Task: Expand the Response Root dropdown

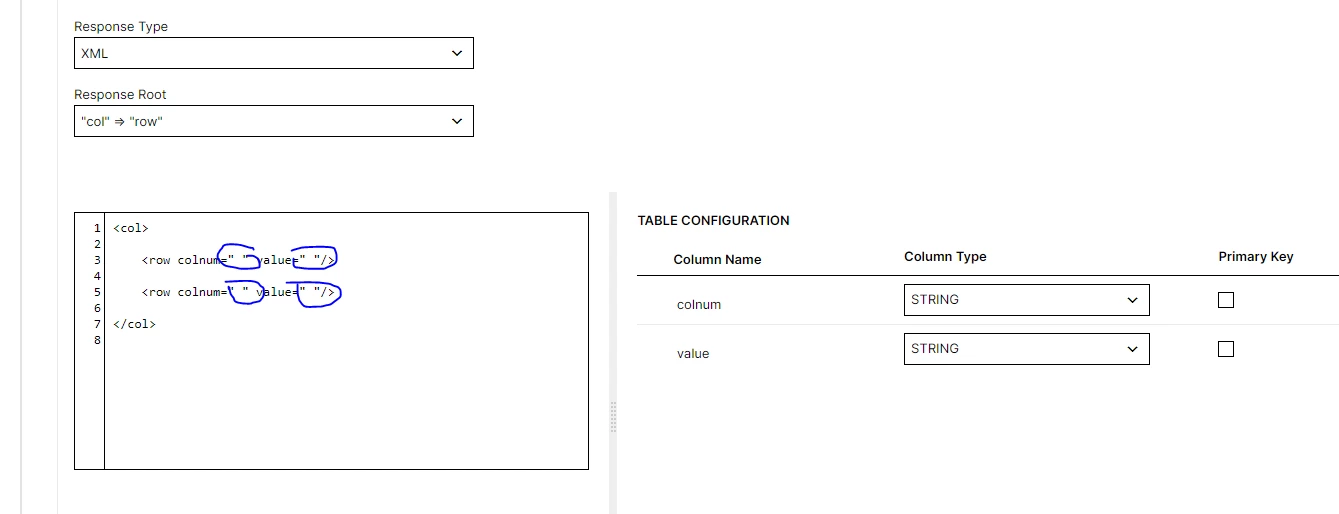Action: [x=273, y=121]
